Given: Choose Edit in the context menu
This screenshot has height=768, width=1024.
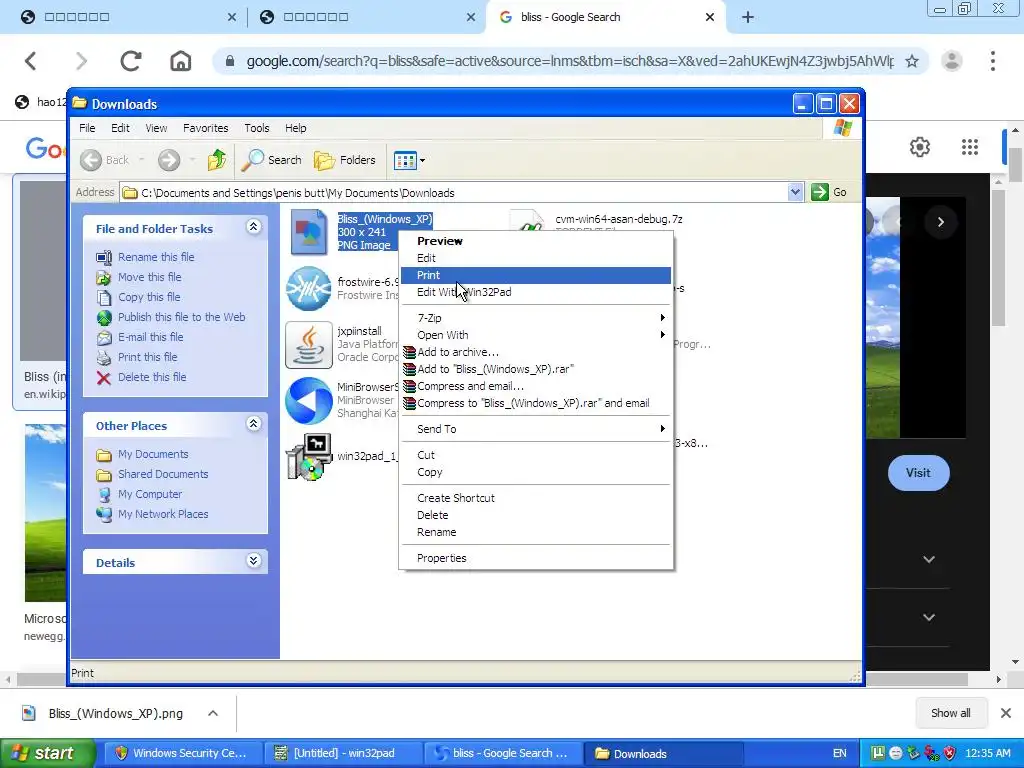Looking at the screenshot, I should pyautogui.click(x=536, y=258).
